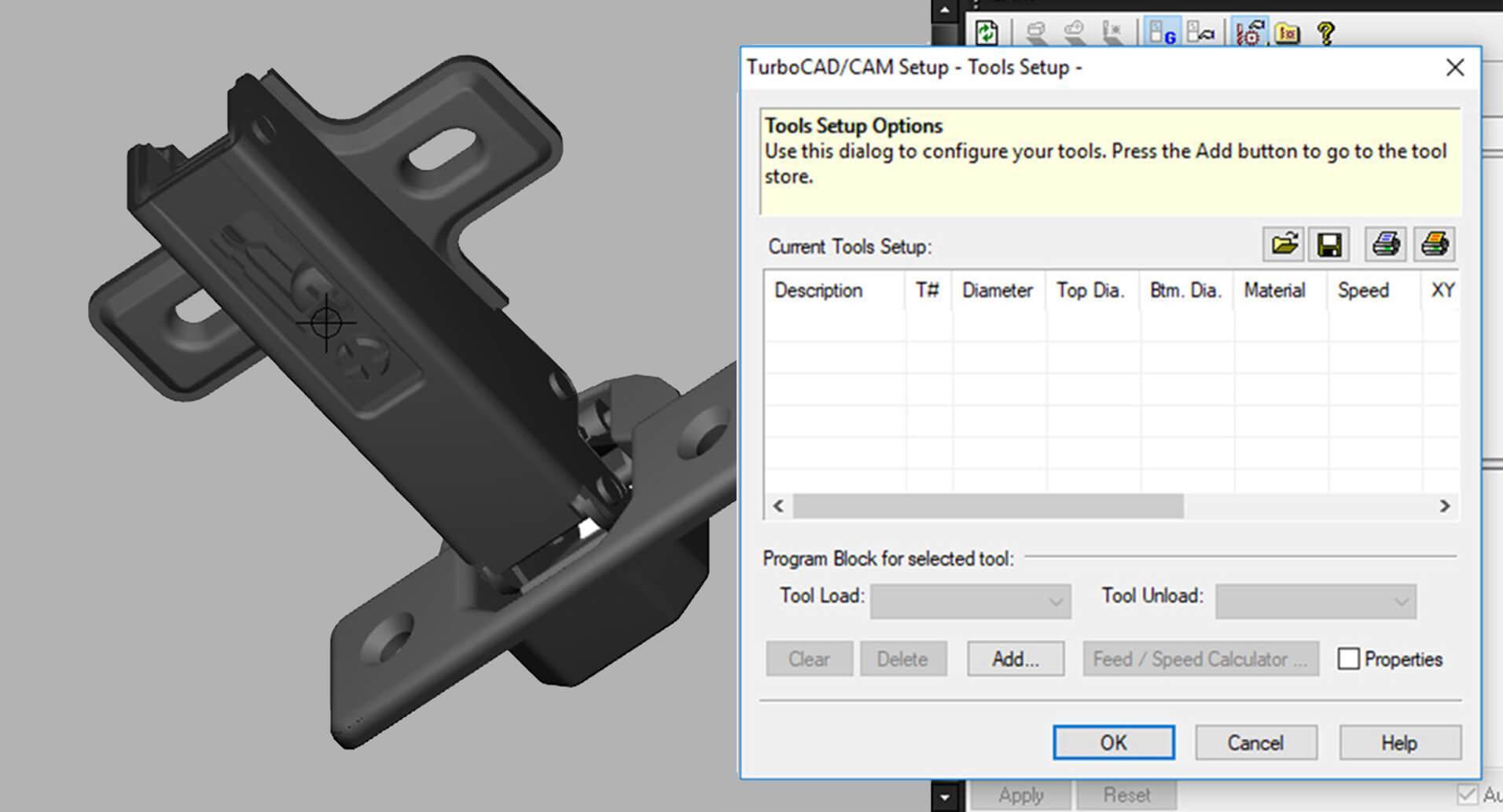
Task: Click the panel scroll down arrow
Action: point(945,796)
